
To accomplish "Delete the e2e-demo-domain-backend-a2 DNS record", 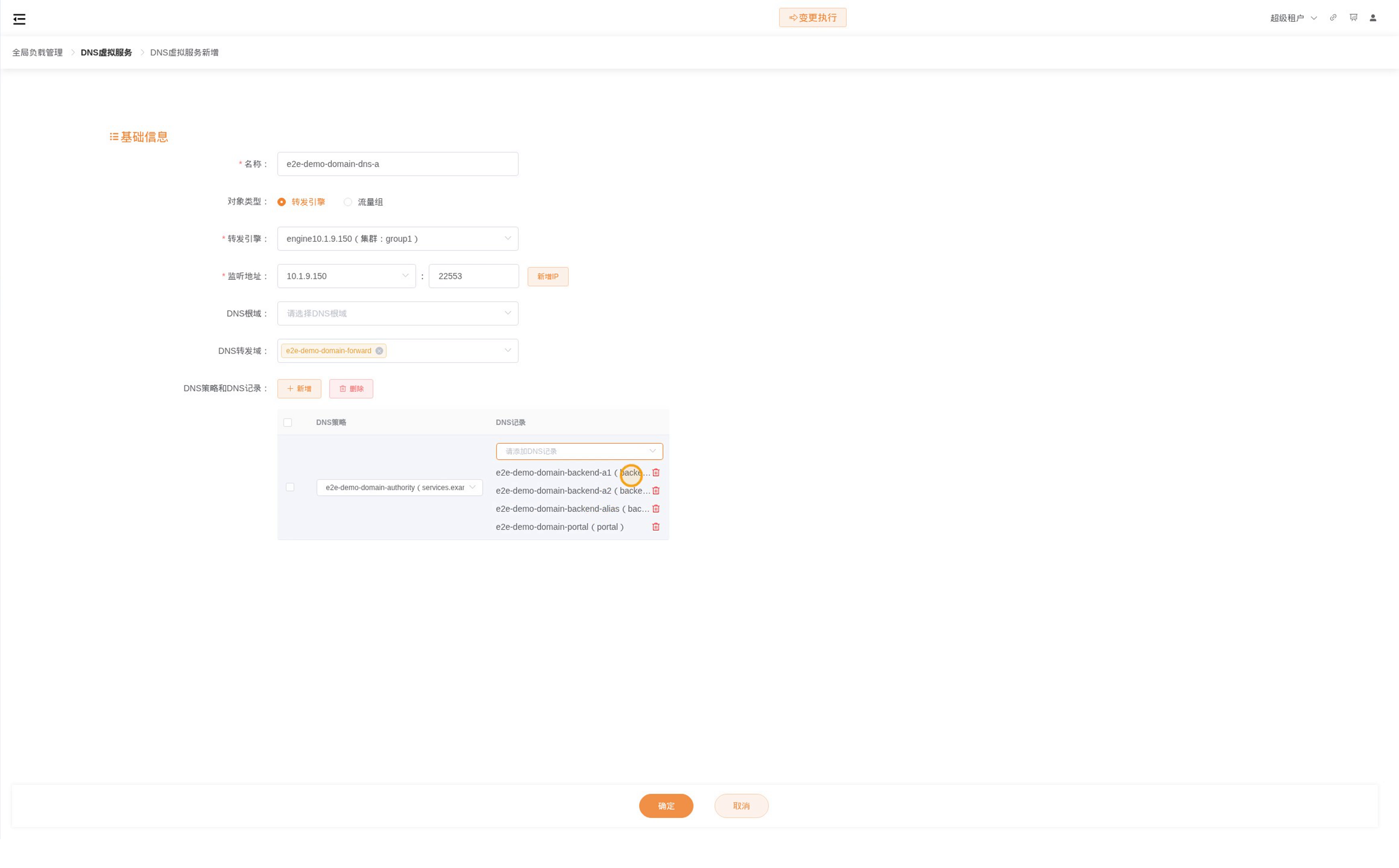I will (x=656, y=491).
